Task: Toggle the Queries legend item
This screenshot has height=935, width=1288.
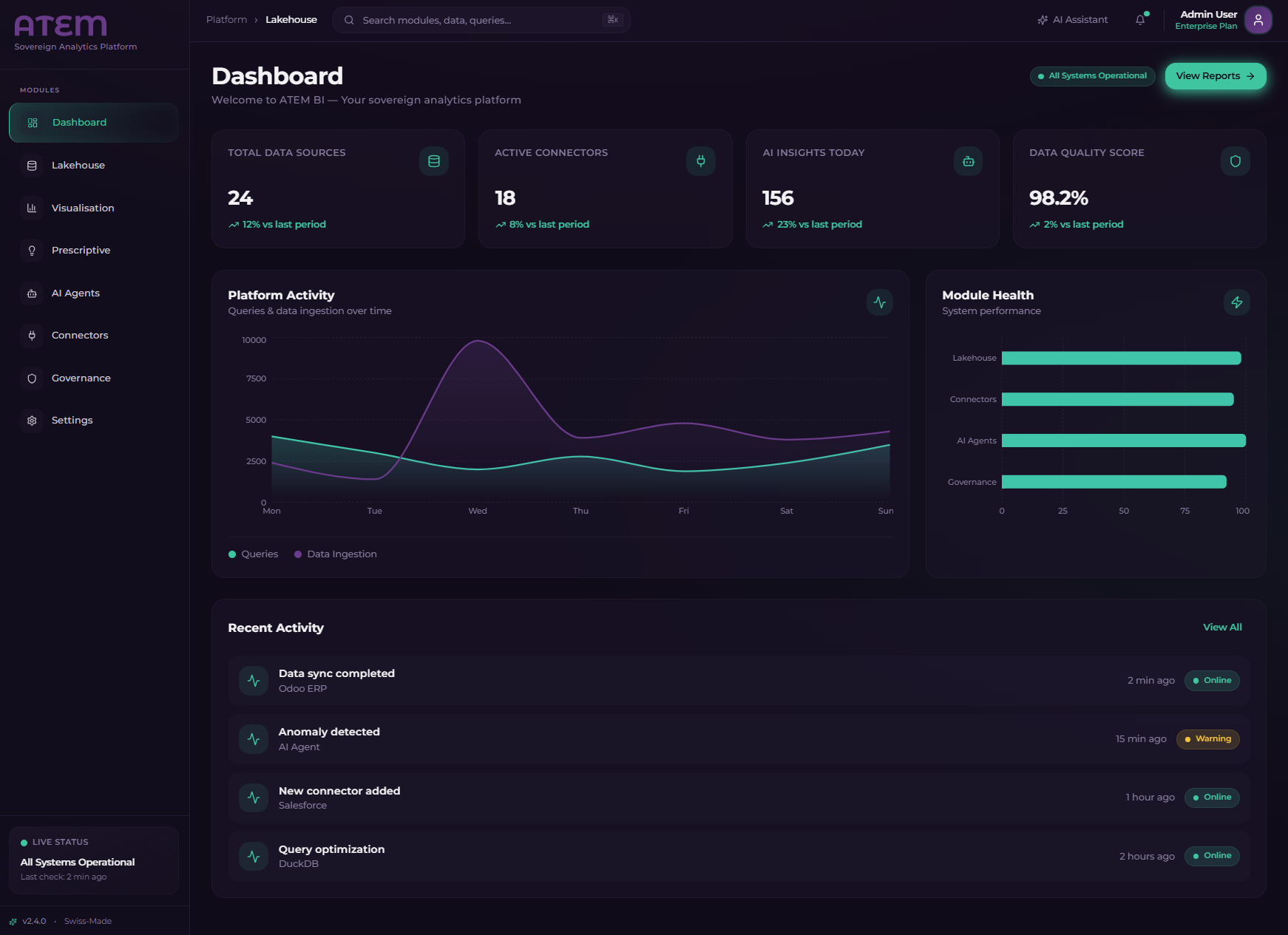Action: pos(254,554)
